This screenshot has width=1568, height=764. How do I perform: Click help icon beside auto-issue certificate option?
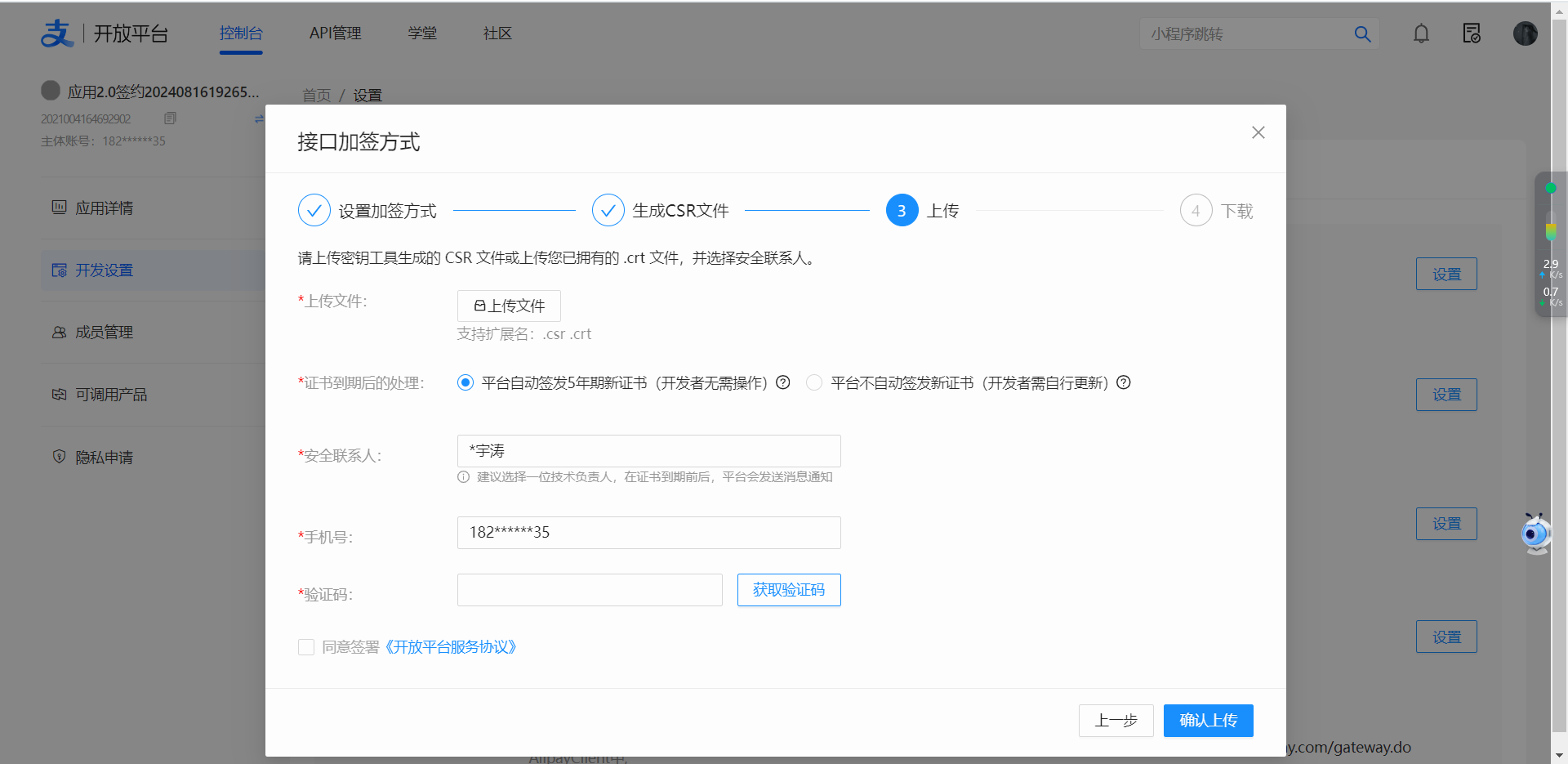coord(782,382)
